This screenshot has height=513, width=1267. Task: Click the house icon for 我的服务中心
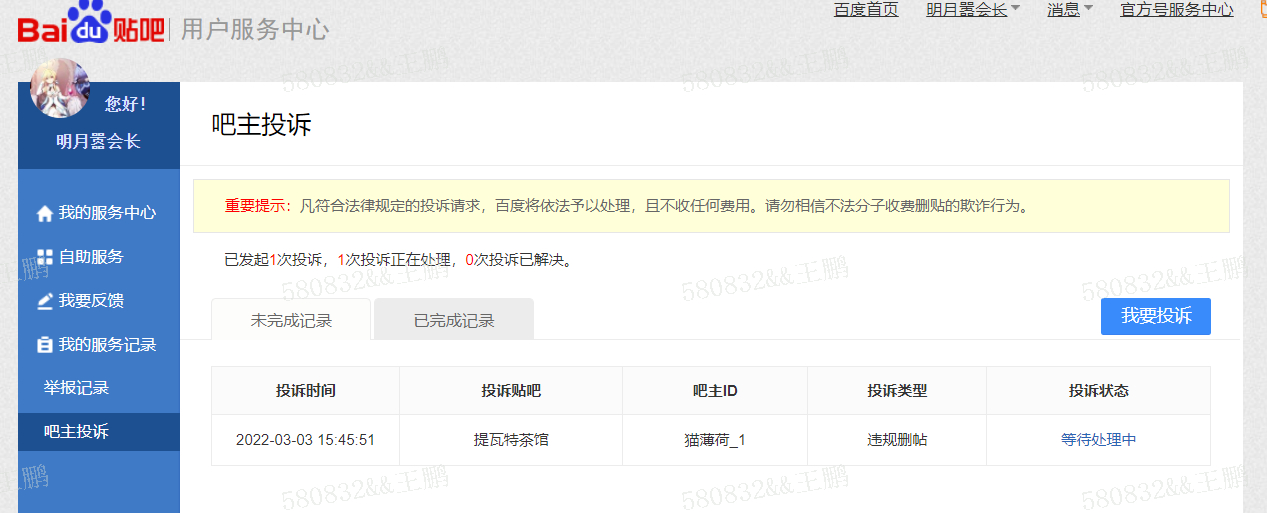click(x=44, y=213)
